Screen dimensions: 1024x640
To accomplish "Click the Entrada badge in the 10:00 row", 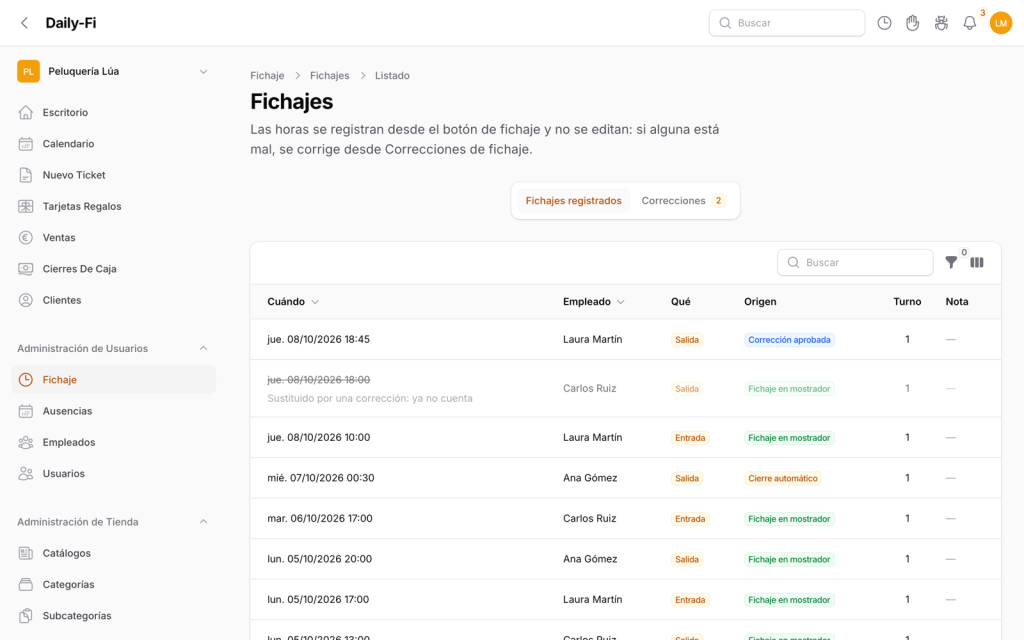I will coord(690,438).
